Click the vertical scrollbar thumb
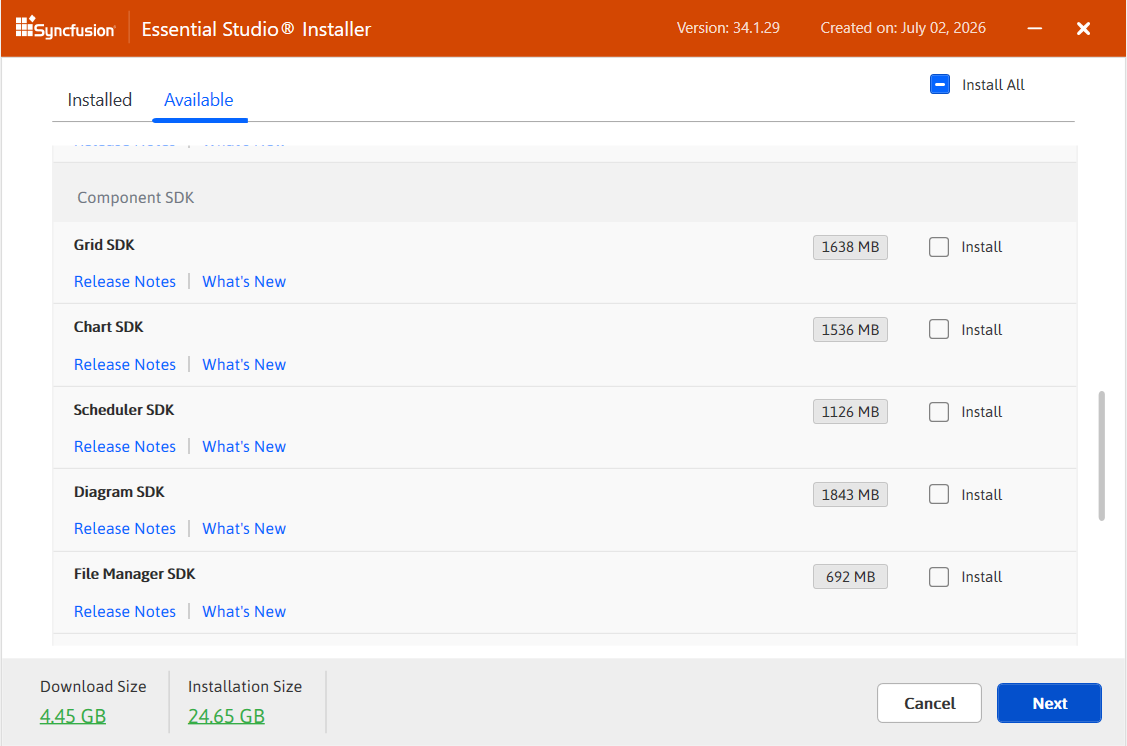1127x746 pixels. tap(1101, 456)
